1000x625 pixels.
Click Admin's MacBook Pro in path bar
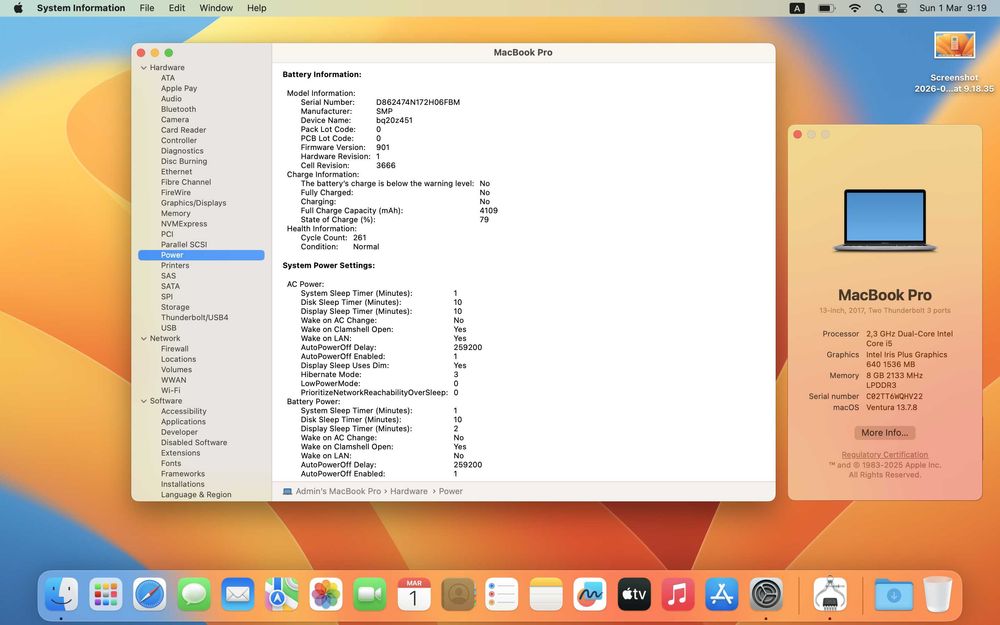coord(338,491)
